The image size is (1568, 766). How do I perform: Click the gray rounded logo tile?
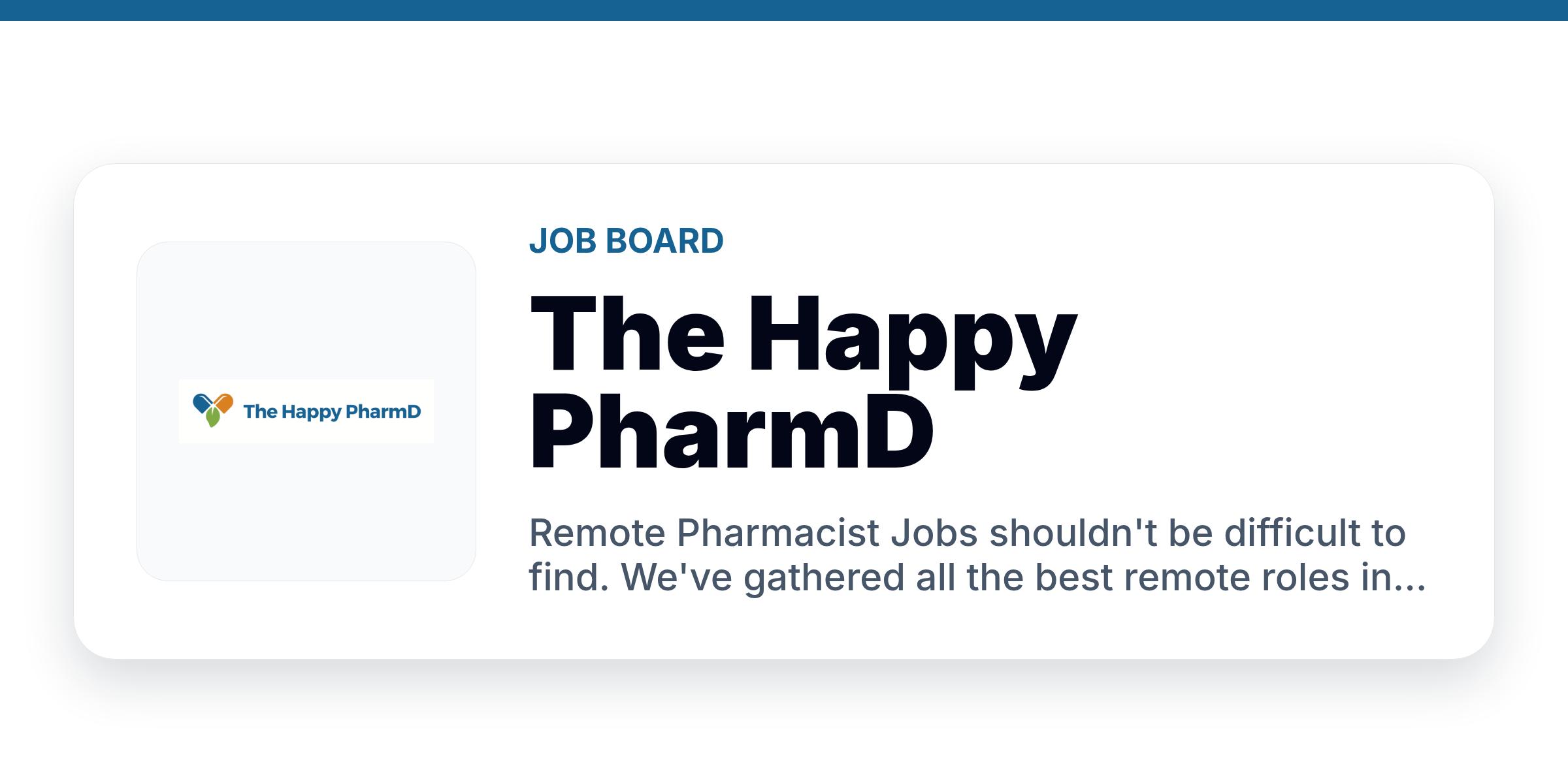click(x=306, y=411)
